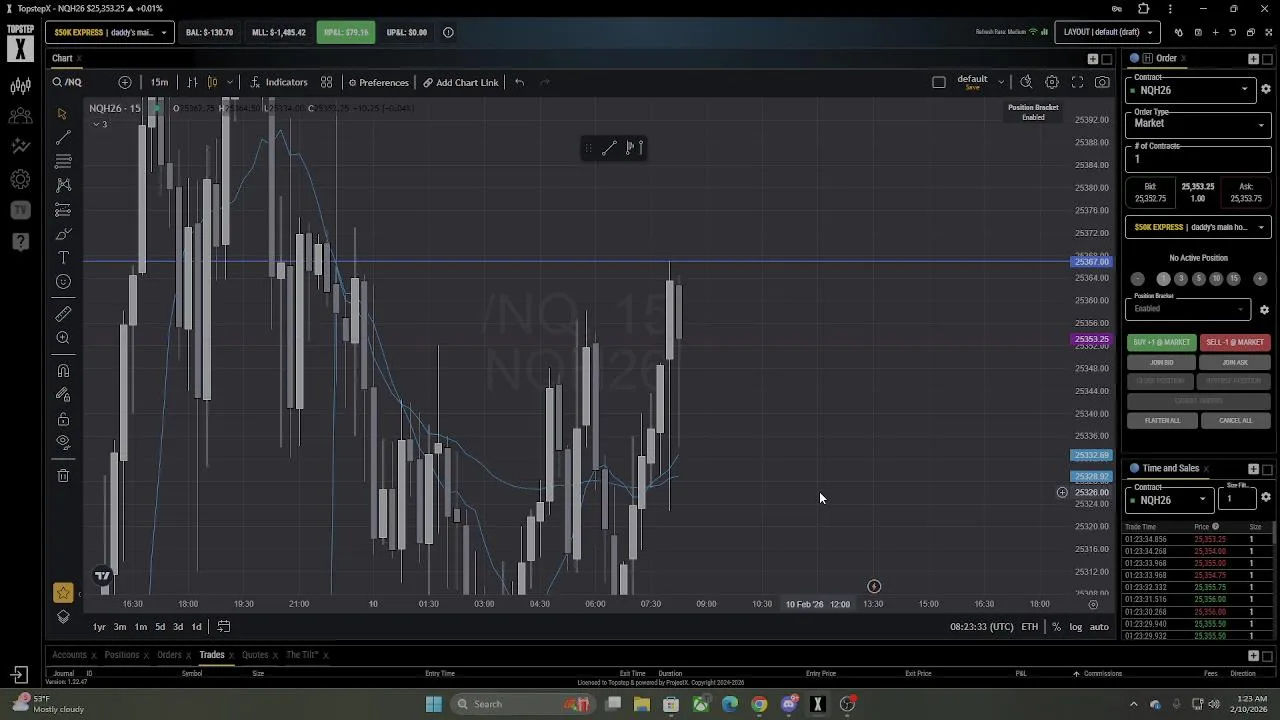Expand the chart style dropdown arrow
The width and height of the screenshot is (1280, 720).
click(x=230, y=82)
